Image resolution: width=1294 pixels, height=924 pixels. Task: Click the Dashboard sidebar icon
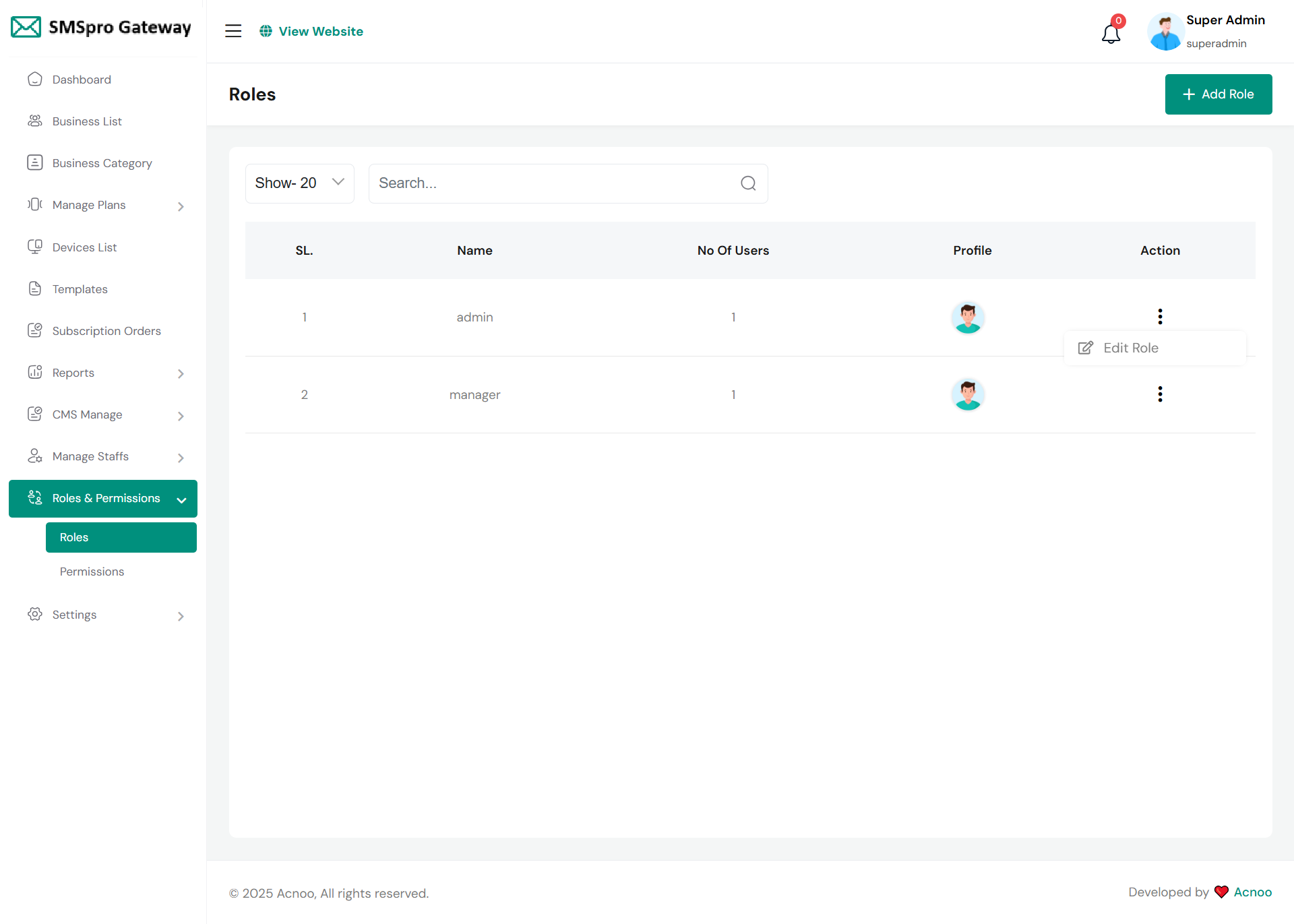coord(35,80)
